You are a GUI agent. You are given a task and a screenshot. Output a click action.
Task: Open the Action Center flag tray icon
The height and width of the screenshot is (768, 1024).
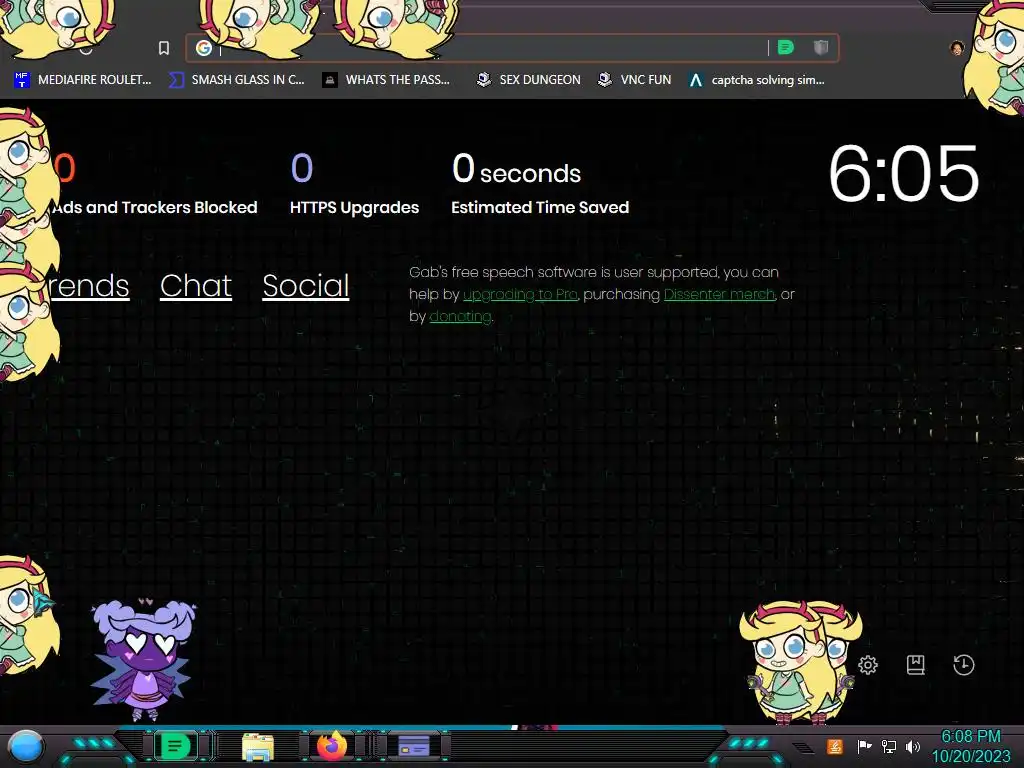(865, 746)
